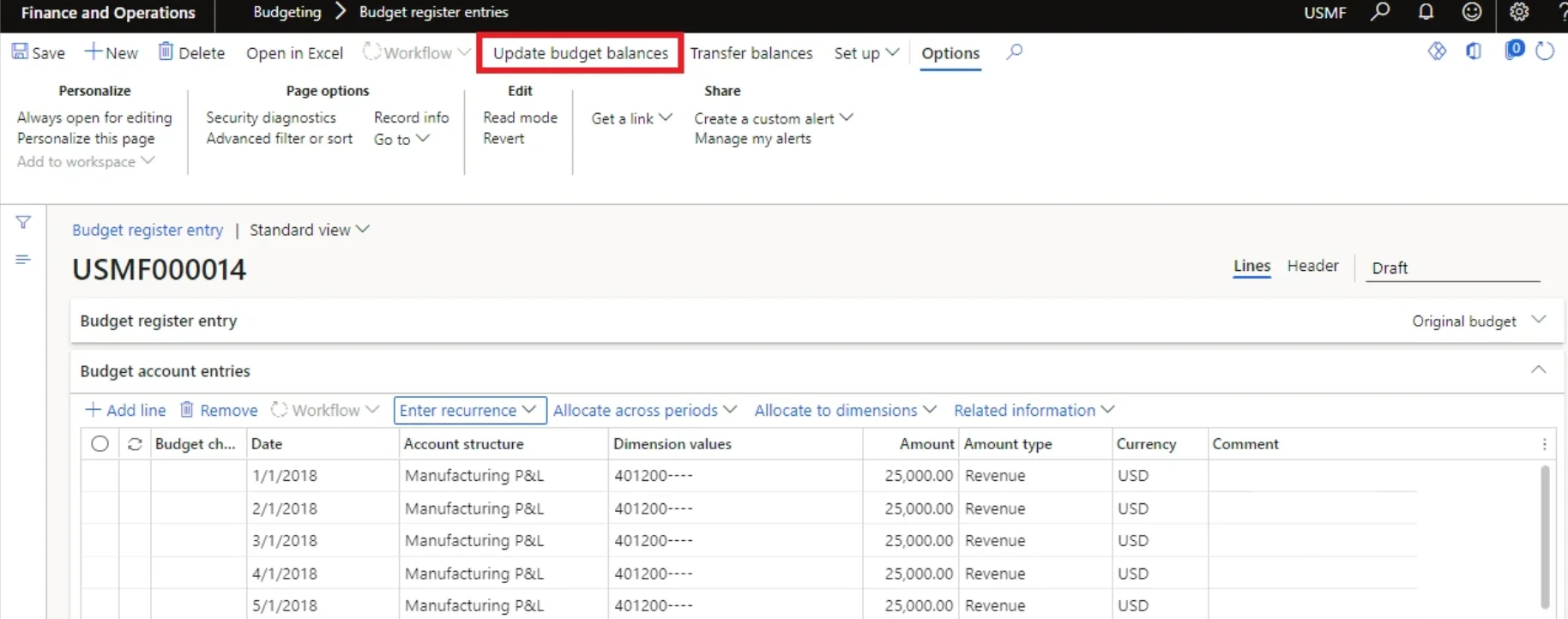Click Remove line button
Viewport: 1568px width, 619px height.
point(219,411)
